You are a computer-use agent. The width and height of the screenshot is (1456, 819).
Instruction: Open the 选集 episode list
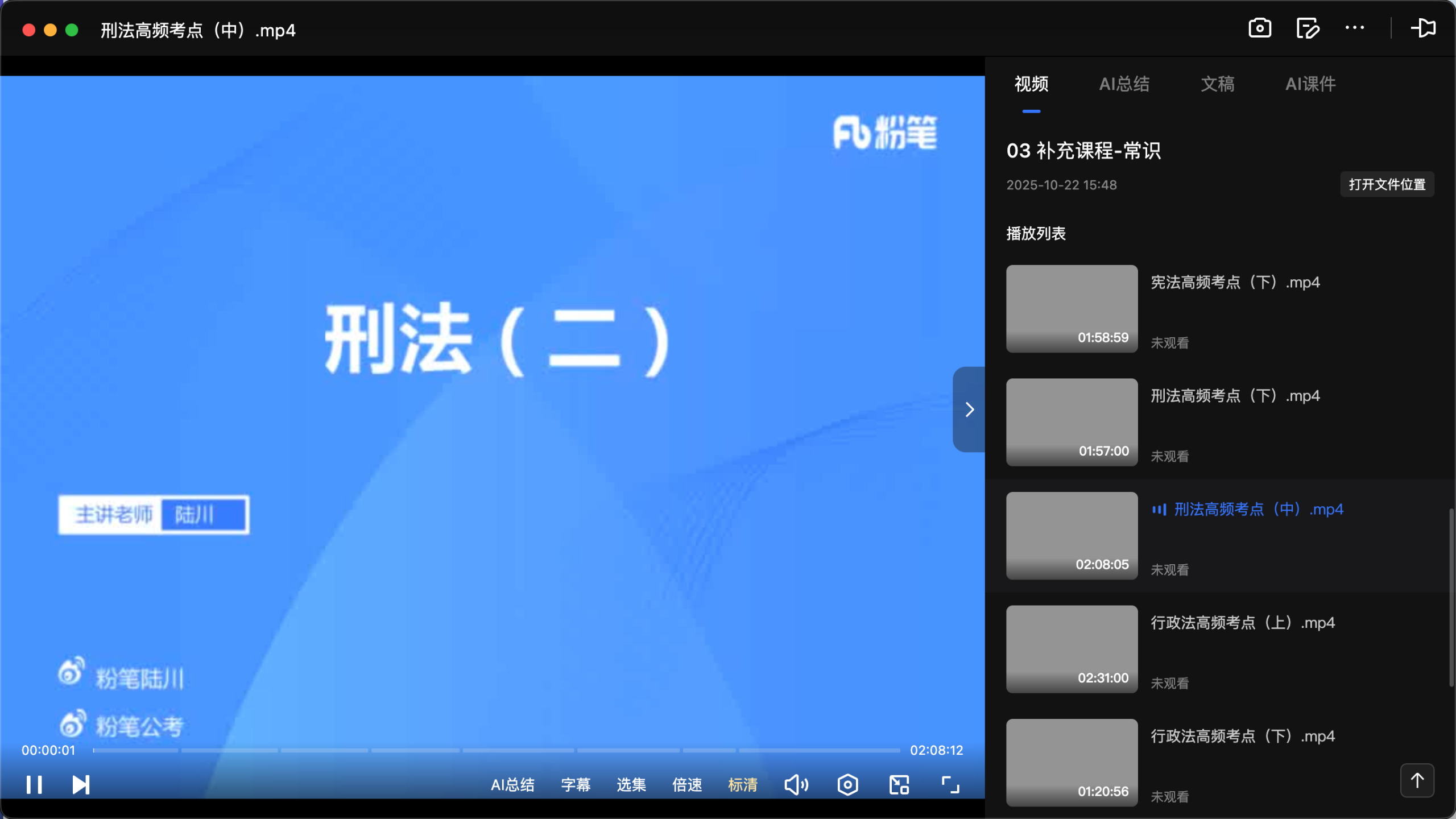[630, 784]
